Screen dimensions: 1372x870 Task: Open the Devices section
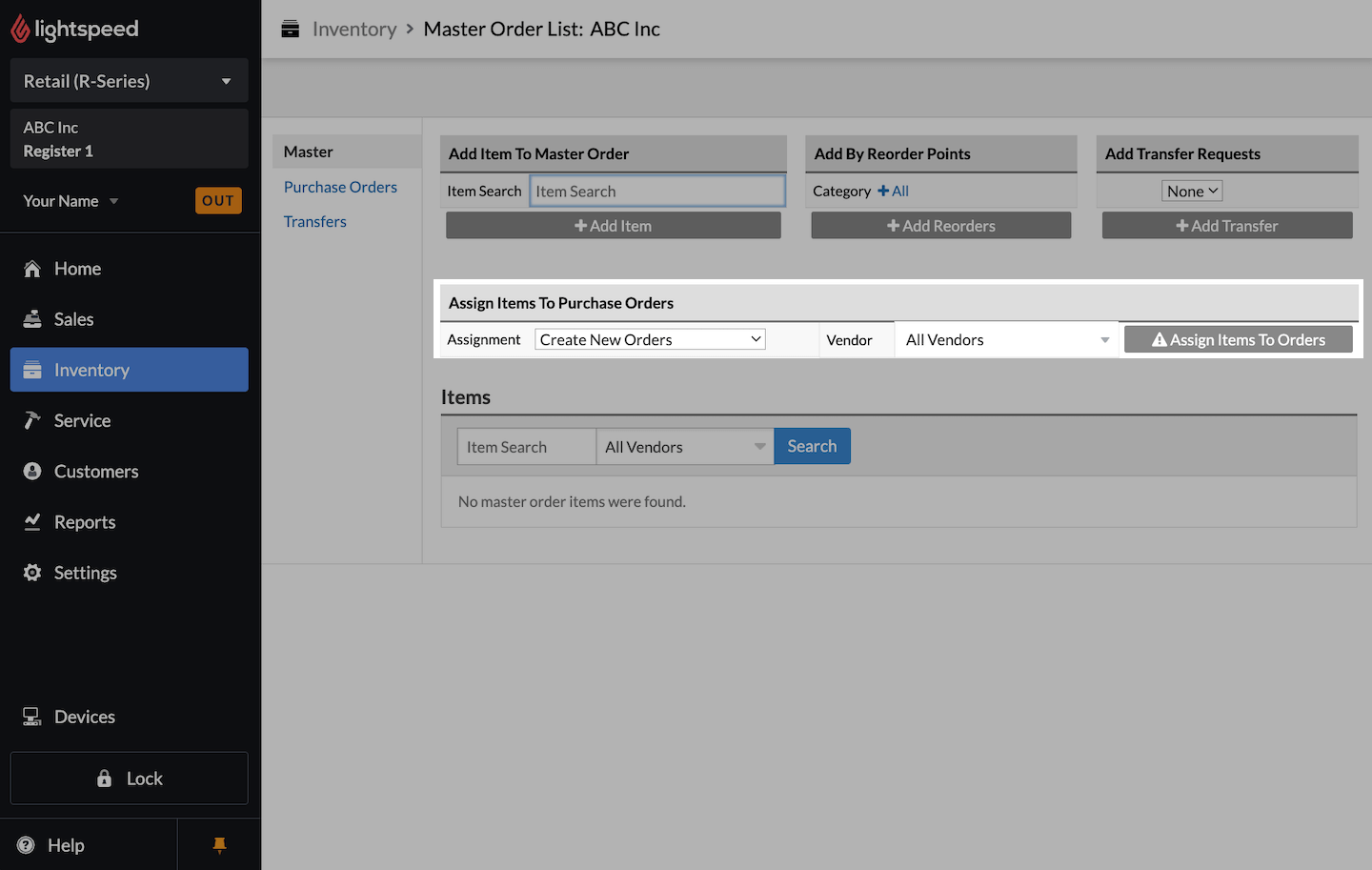[x=129, y=717]
